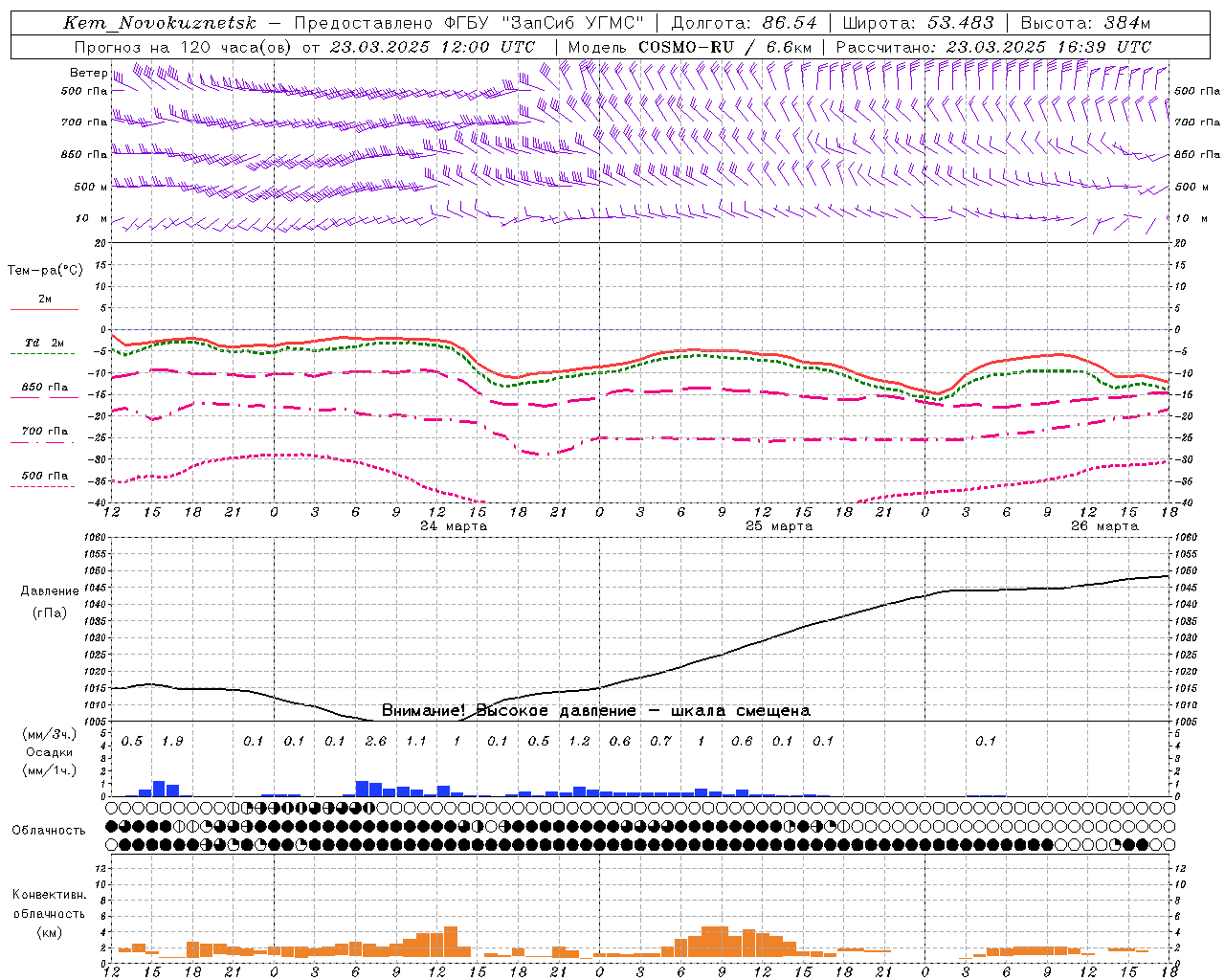
Task: Click the 'Конвективн.' convective cloud label
Action: tap(49, 895)
